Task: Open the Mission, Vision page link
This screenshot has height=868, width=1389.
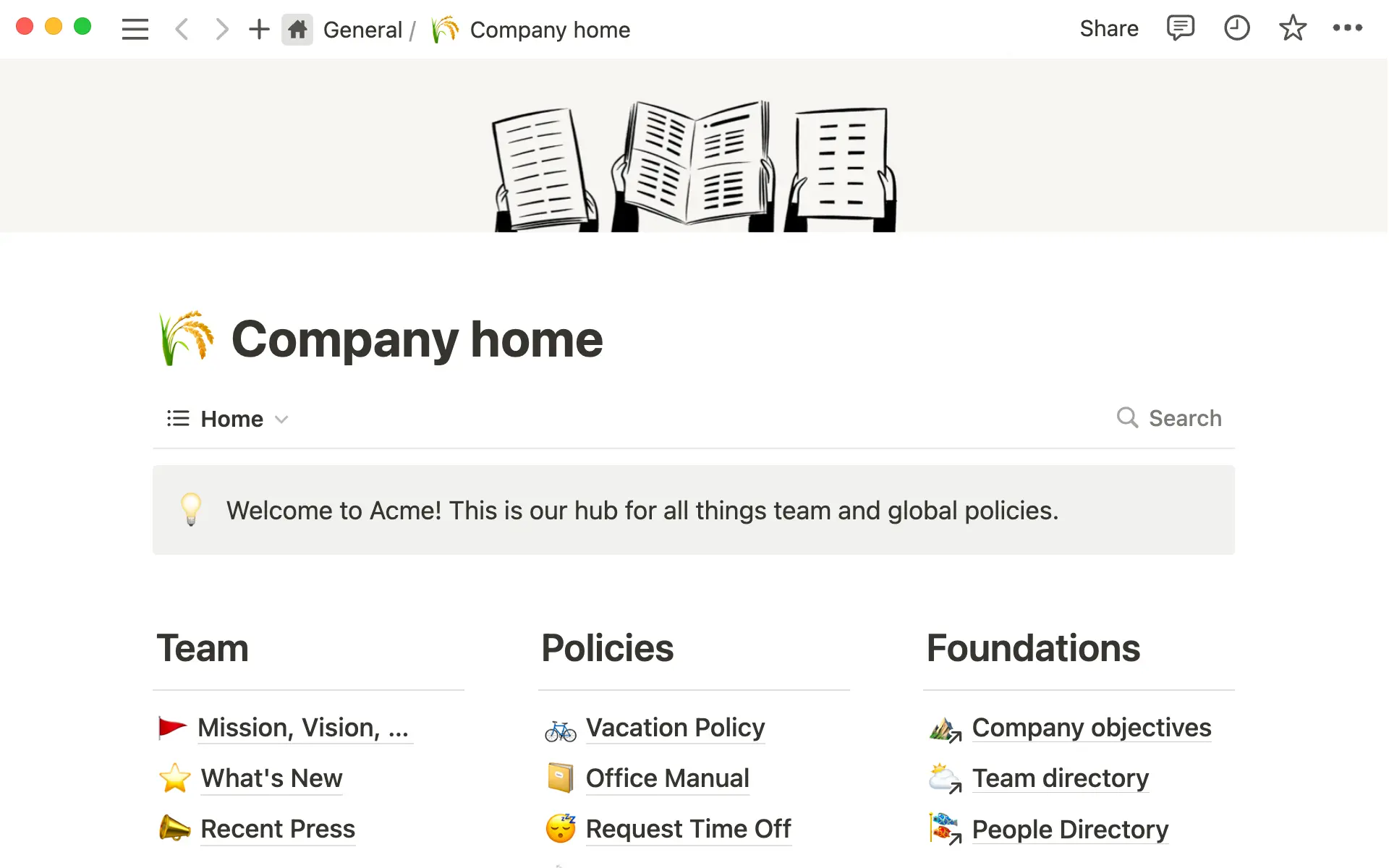Action: (x=304, y=728)
